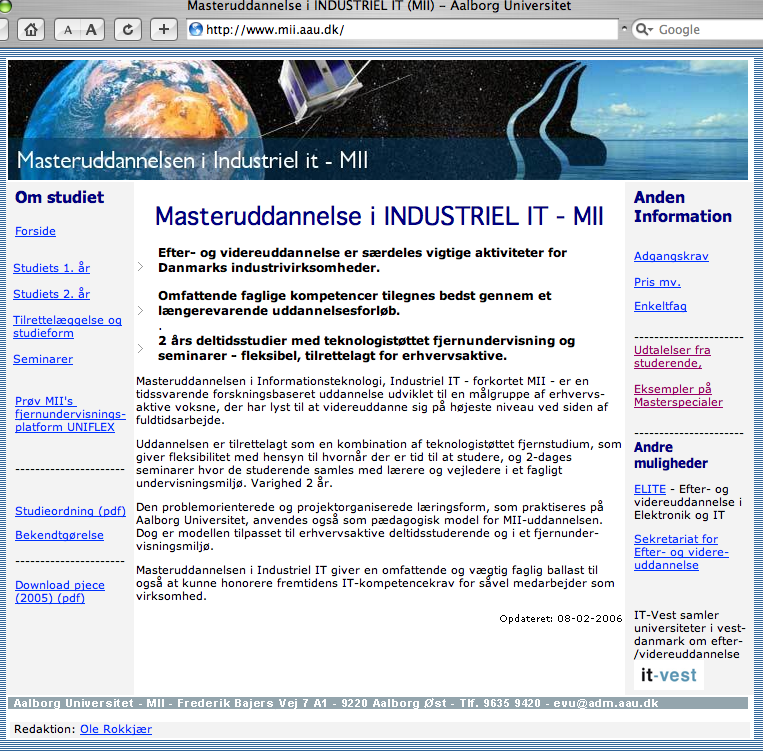Open the Google search magnifier menu
This screenshot has height=752, width=763.
[x=645, y=30]
